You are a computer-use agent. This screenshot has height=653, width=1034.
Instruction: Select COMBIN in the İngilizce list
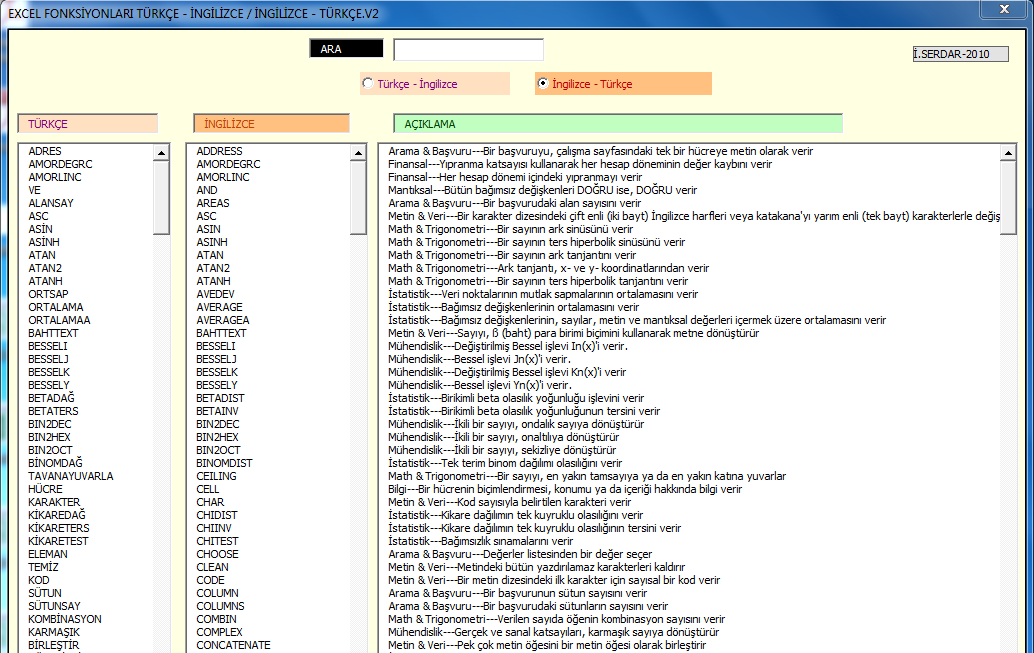pyautogui.click(x=216, y=619)
